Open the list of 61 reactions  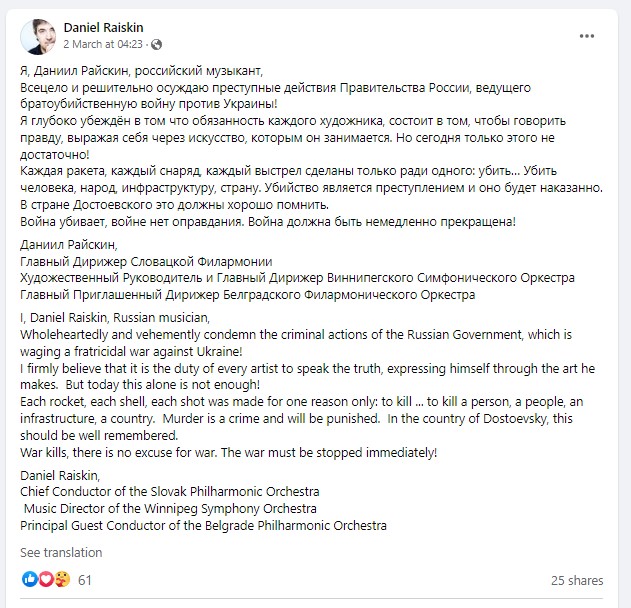(85, 580)
